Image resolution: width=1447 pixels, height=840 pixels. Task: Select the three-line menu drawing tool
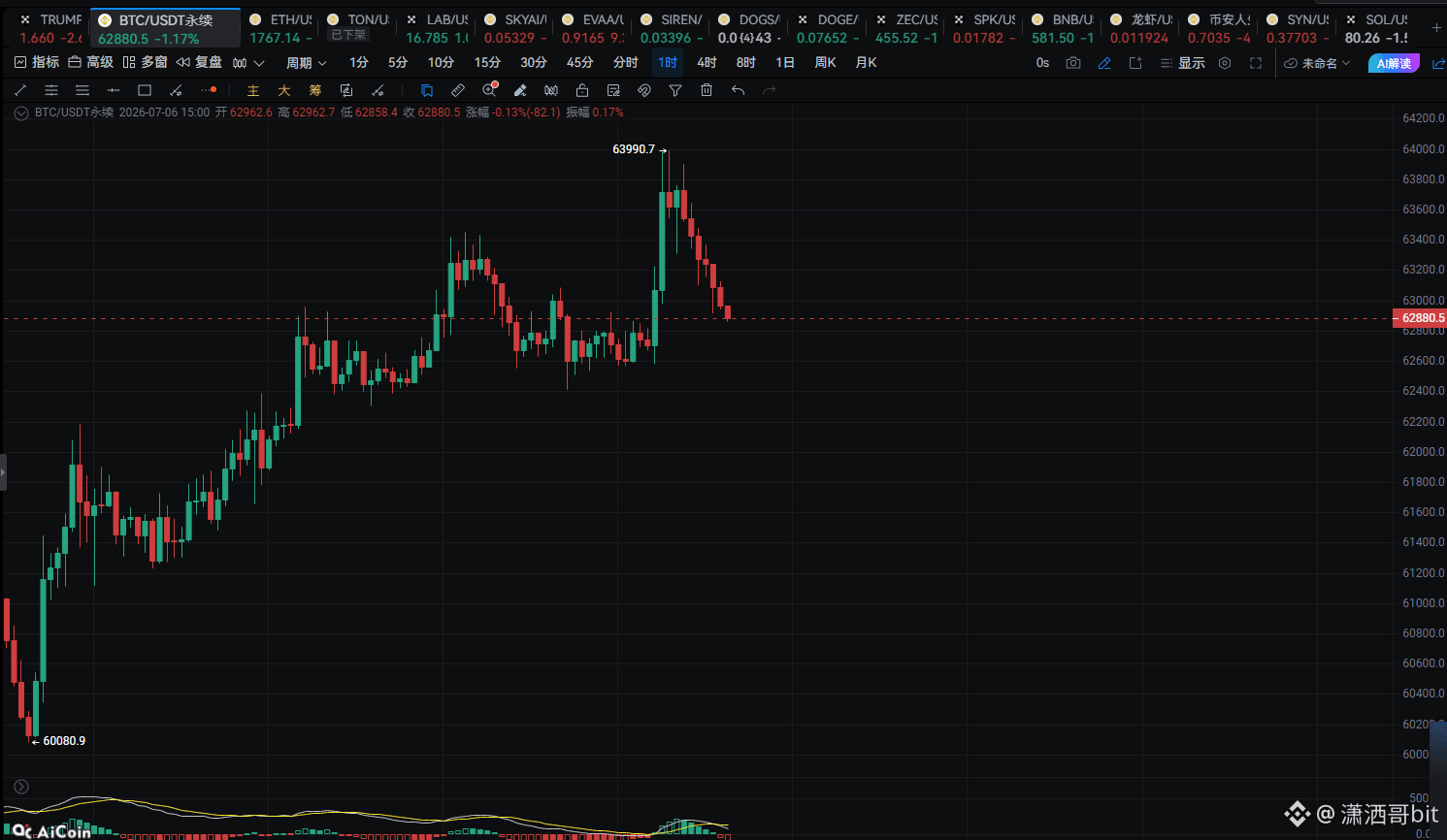(82, 90)
